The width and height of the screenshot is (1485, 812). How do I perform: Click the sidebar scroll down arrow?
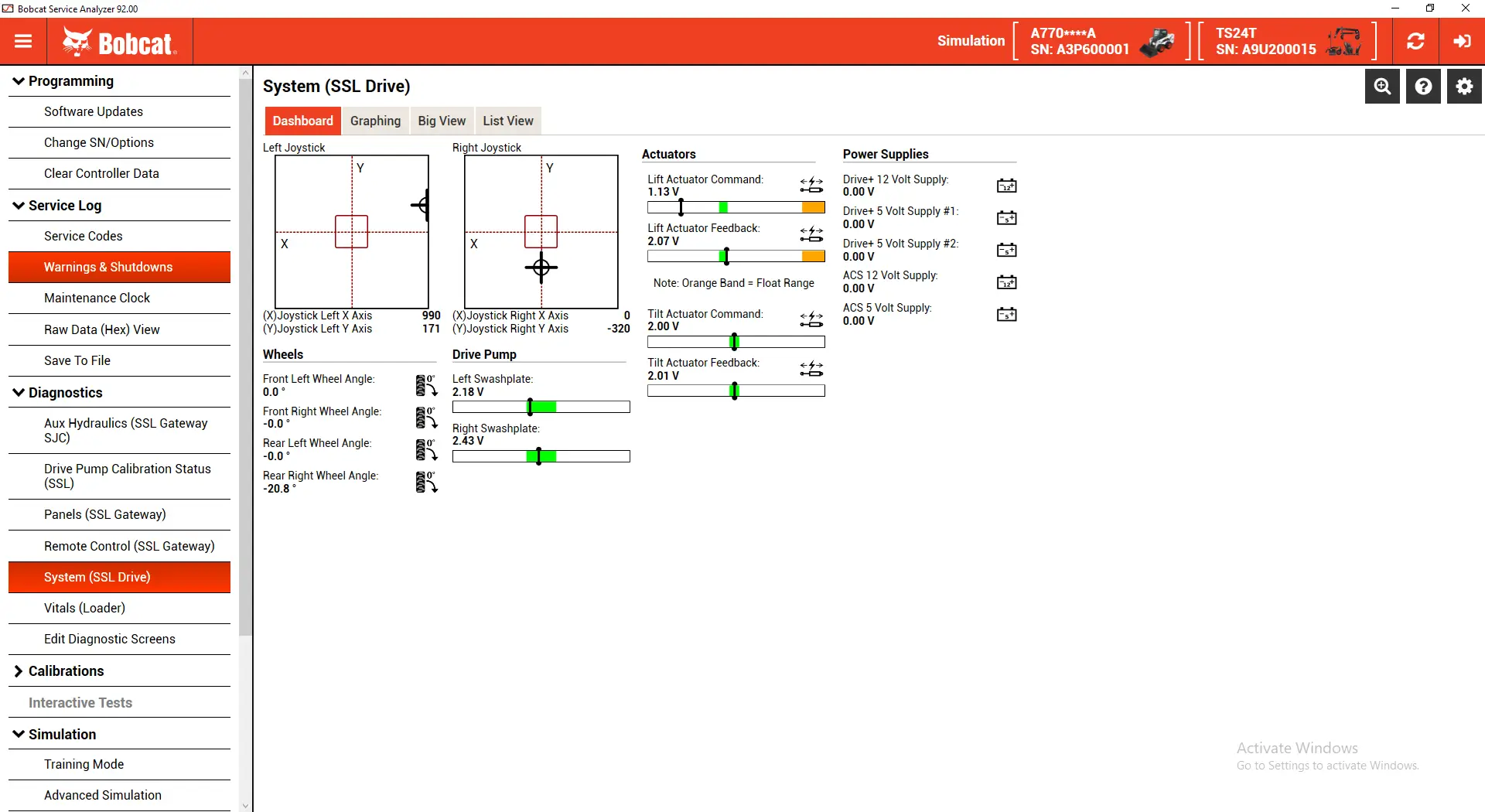tap(245, 806)
